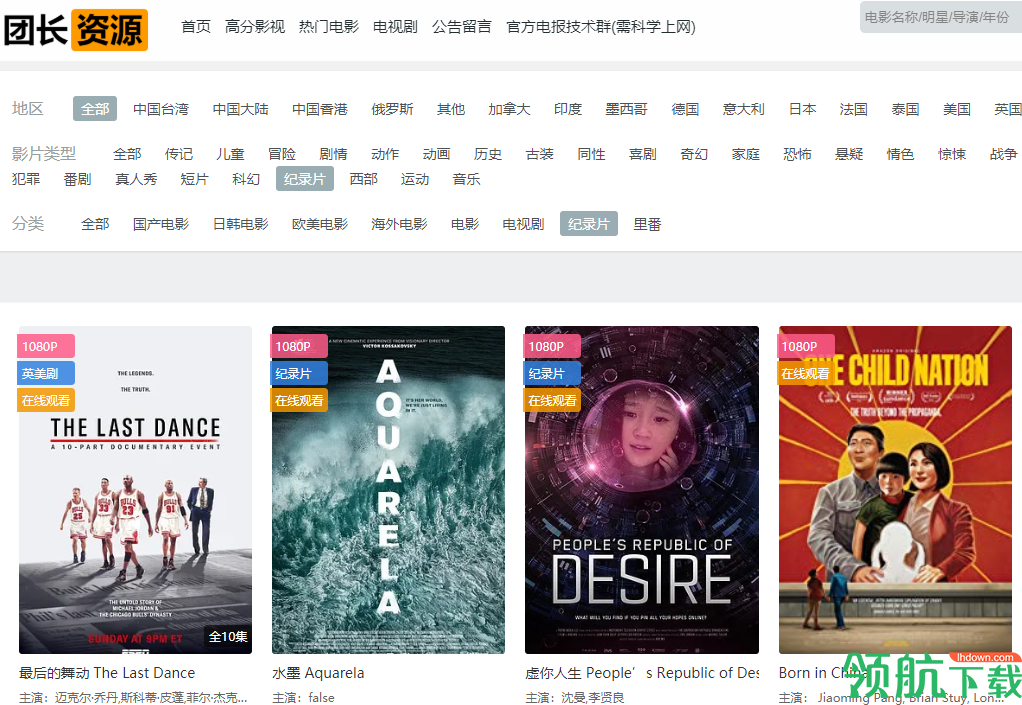Screen dimensions: 1022x705
Task: Select film type 真人秀
Action: coord(136,179)
